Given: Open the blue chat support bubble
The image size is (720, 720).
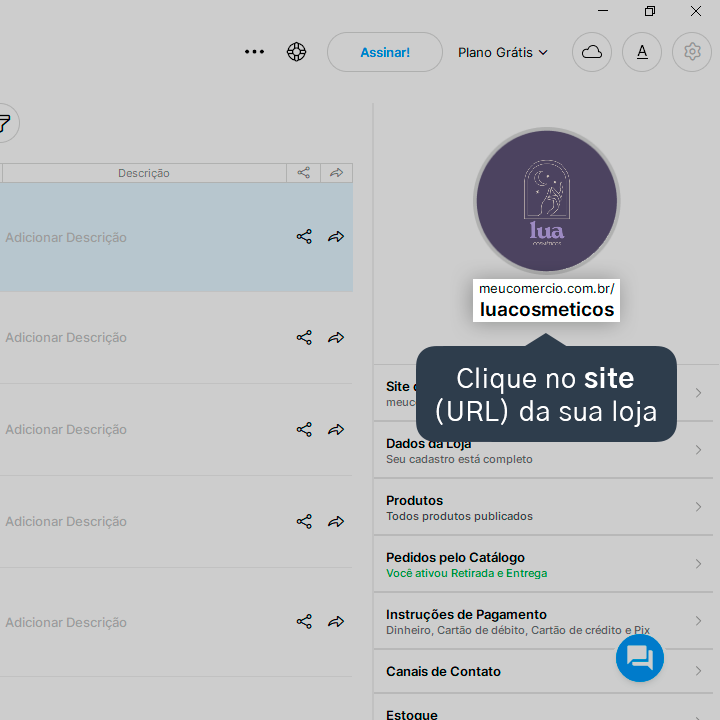Looking at the screenshot, I should pyautogui.click(x=640, y=658).
